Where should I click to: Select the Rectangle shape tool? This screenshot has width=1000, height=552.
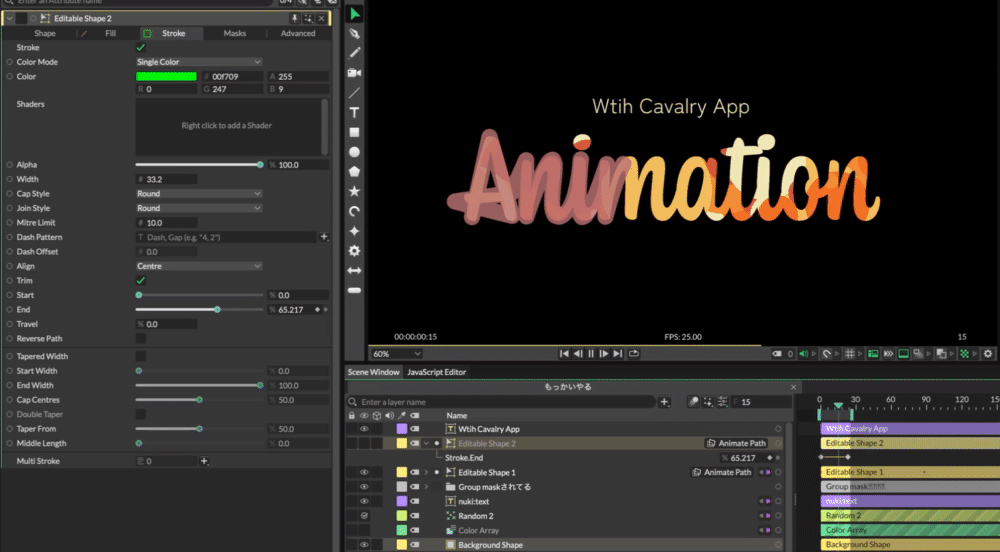click(x=355, y=132)
